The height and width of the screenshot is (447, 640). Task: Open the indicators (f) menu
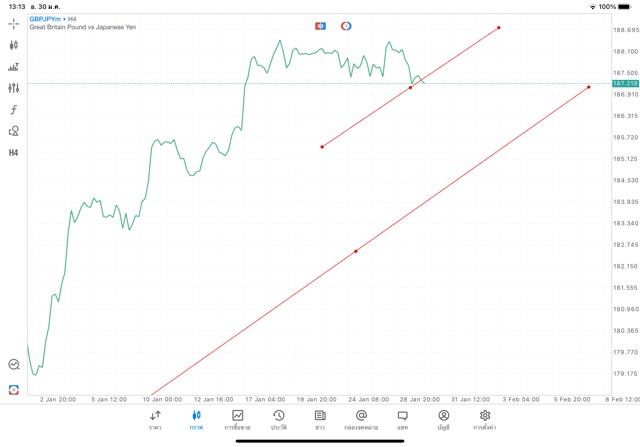coord(14,109)
